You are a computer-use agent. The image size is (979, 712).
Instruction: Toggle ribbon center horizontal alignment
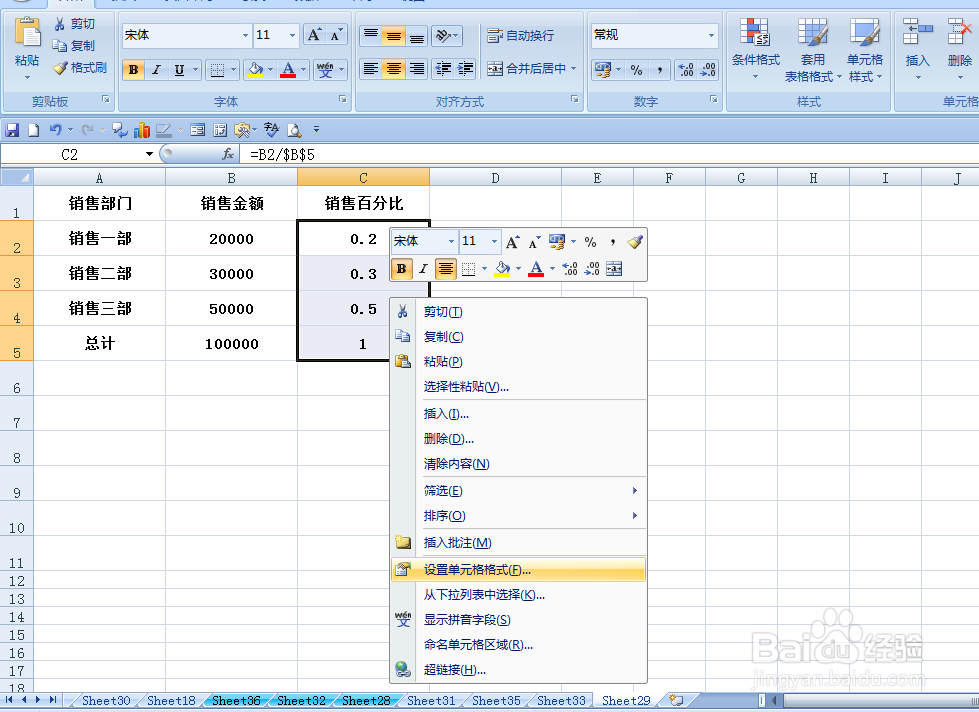click(x=393, y=69)
